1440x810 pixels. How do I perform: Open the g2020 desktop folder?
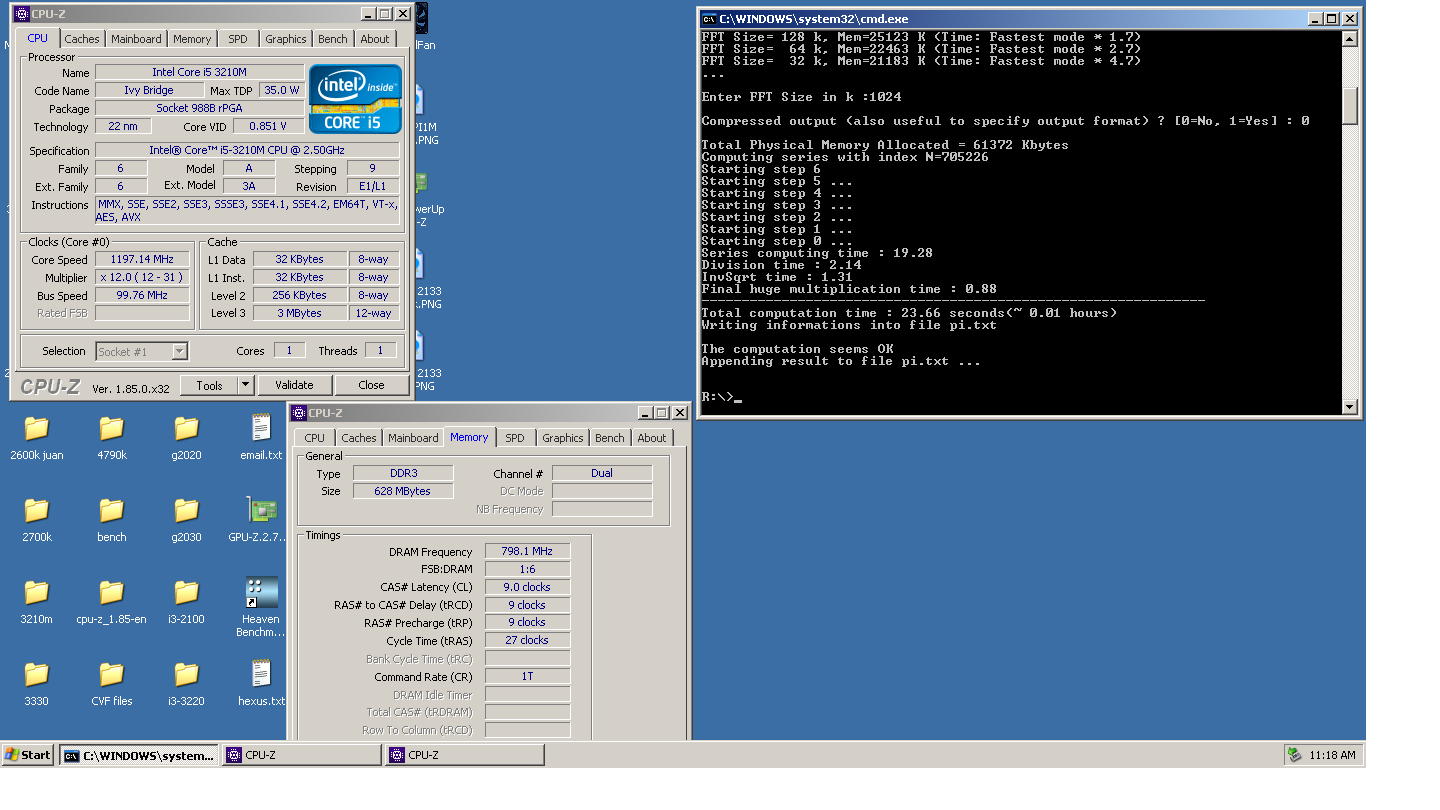[187, 429]
